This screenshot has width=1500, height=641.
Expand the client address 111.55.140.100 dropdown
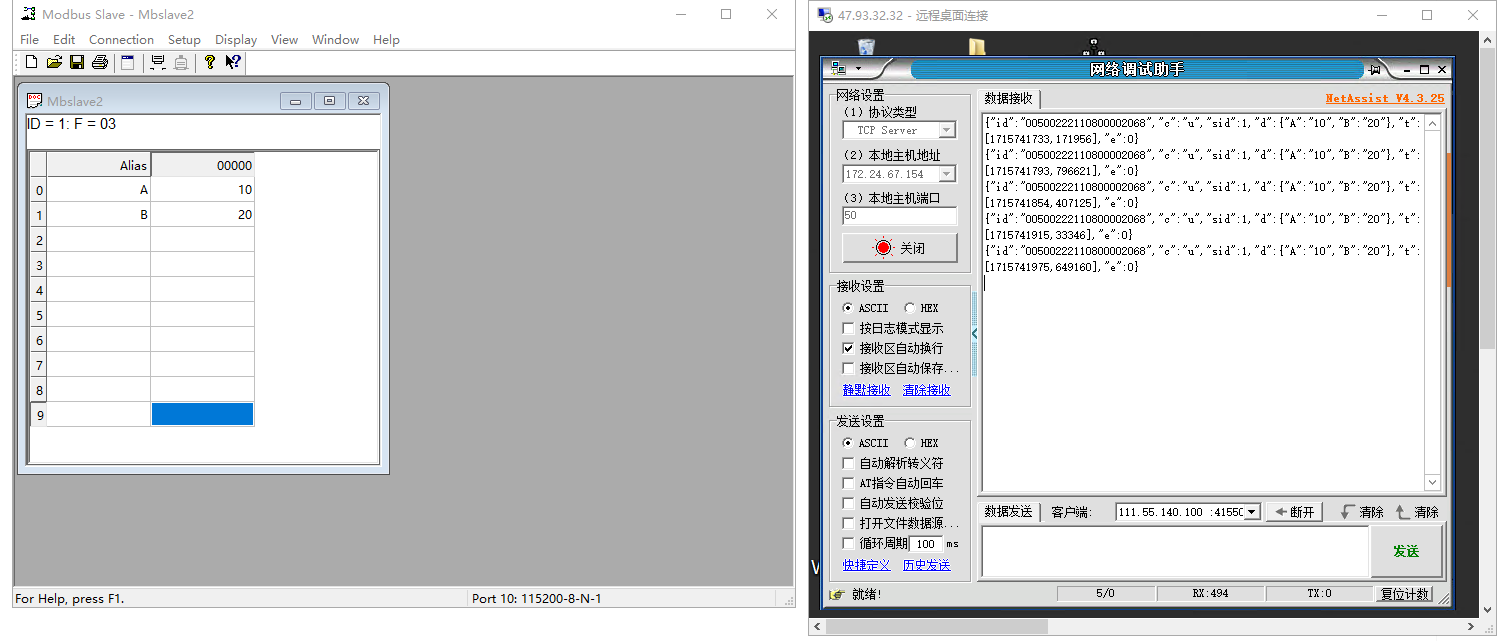tap(1251, 512)
